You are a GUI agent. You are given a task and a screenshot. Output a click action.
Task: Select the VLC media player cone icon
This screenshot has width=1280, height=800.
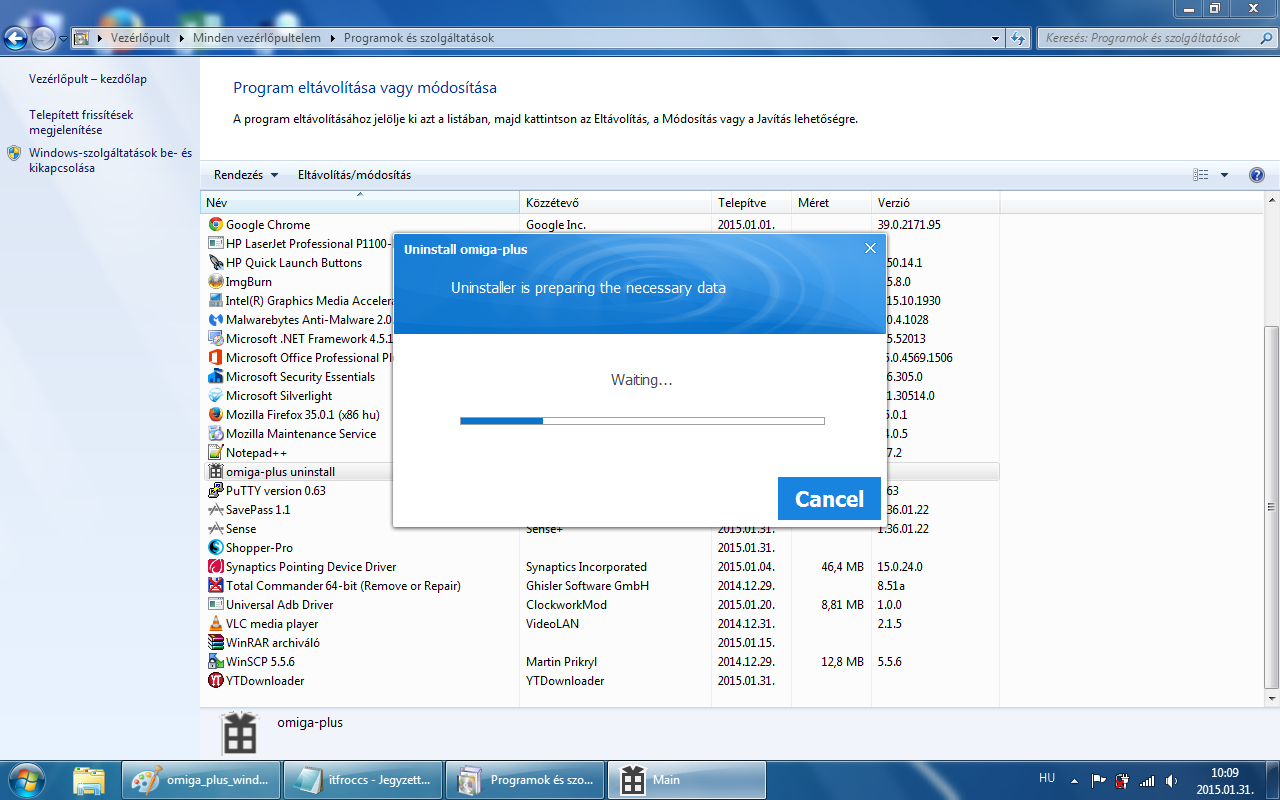pos(215,624)
